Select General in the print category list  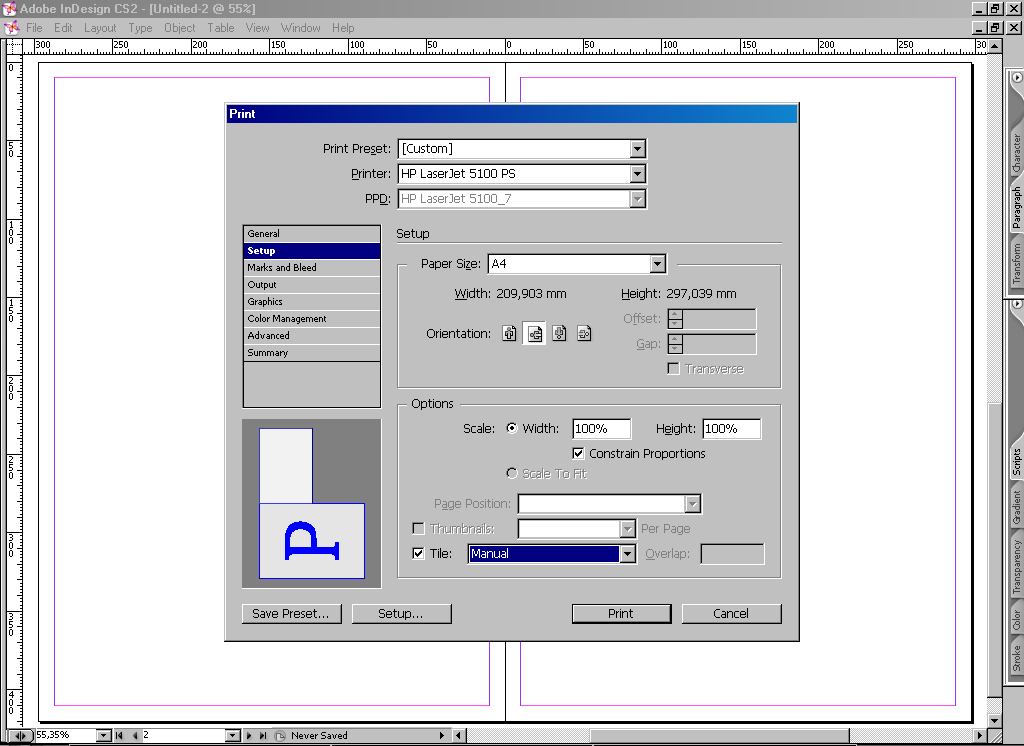coord(312,234)
